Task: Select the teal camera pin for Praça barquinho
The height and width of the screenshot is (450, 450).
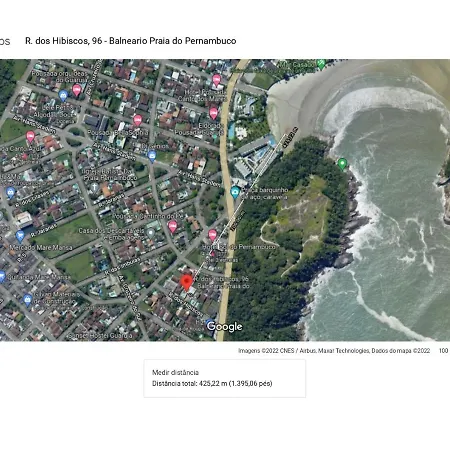Action: [235, 192]
